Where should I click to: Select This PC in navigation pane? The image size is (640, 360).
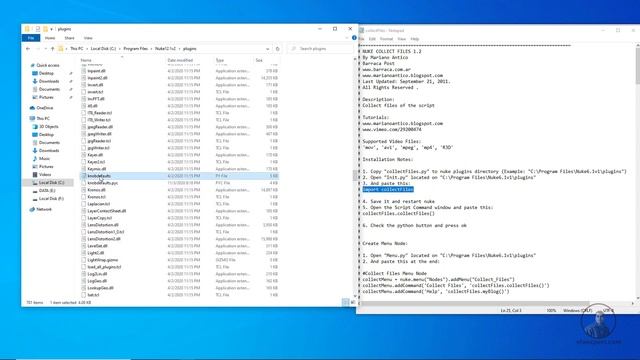40,118
